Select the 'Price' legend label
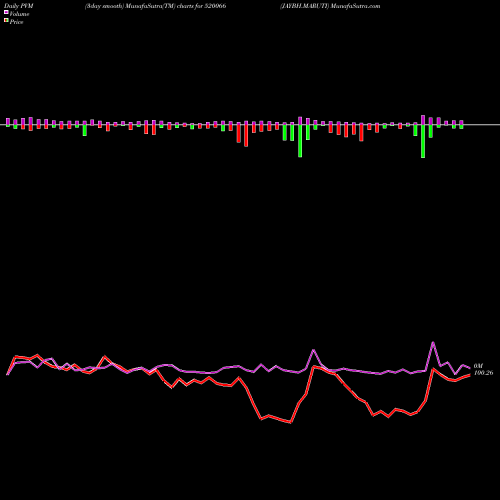500x500 pixels. tap(16, 22)
